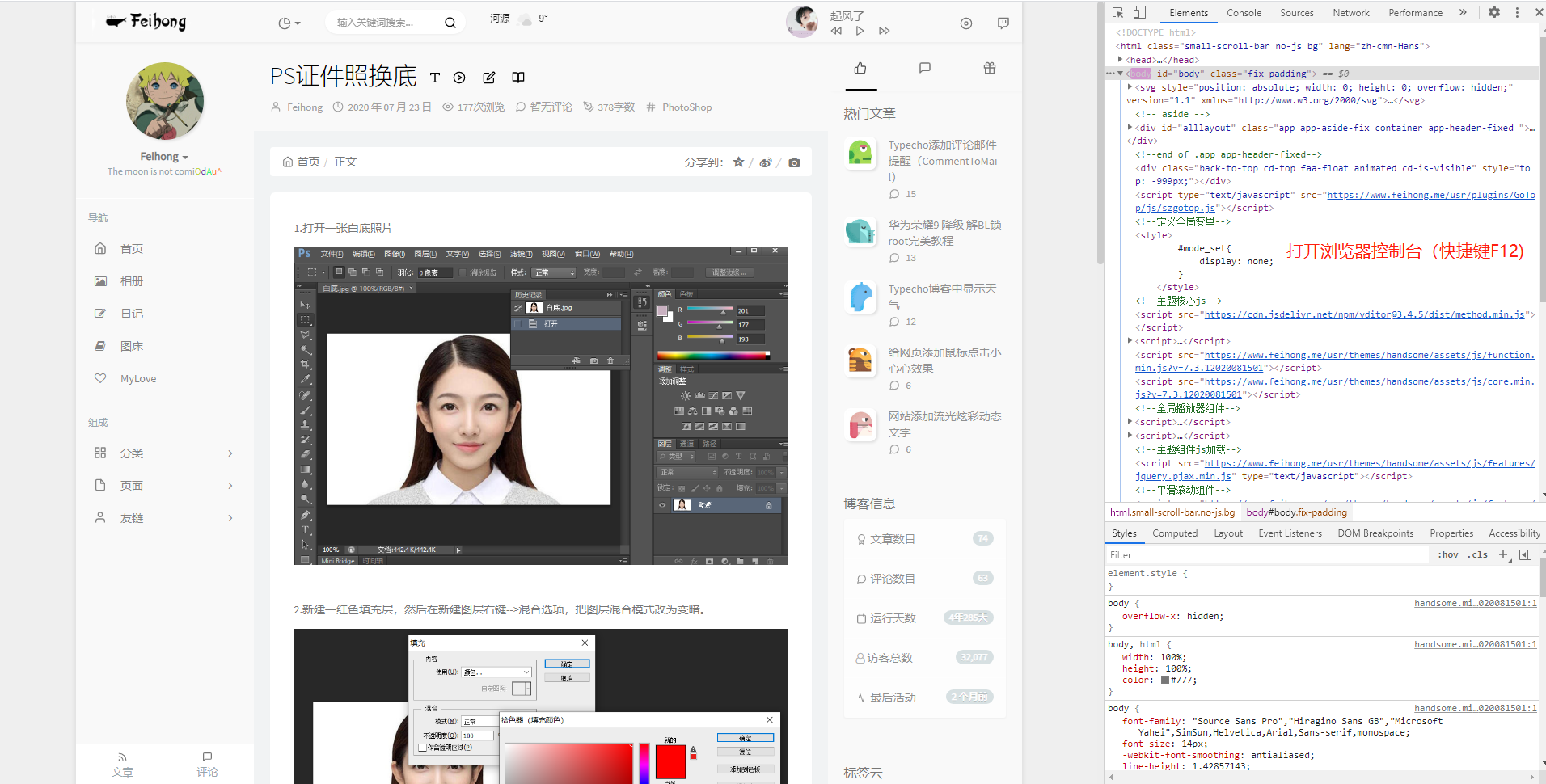The image size is (1546, 784).
Task: Click the edit pencil icon beside title
Action: [x=489, y=78]
